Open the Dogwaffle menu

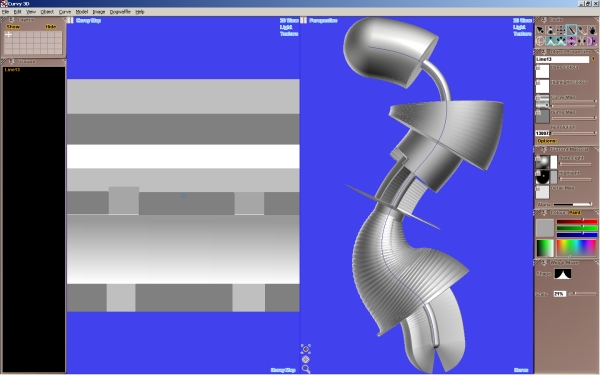tap(120, 12)
